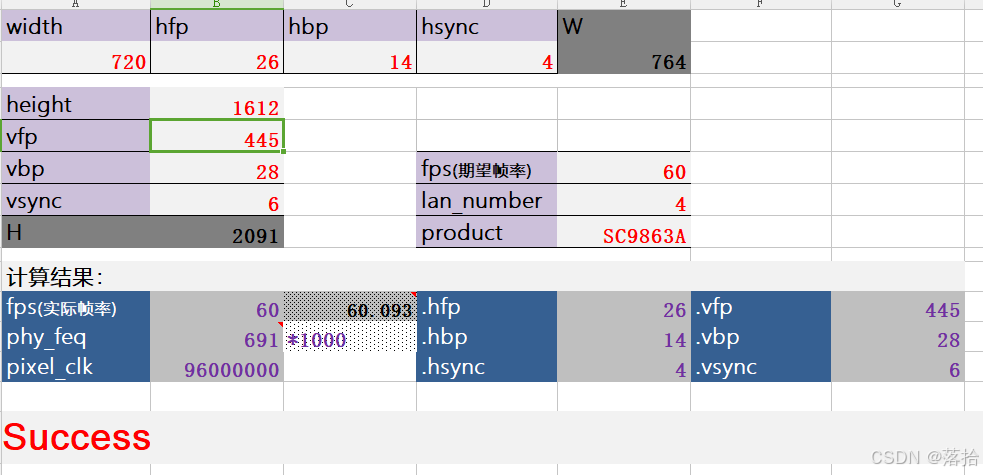Click the width header label cell
This screenshot has height=475, width=983.
click(75, 26)
